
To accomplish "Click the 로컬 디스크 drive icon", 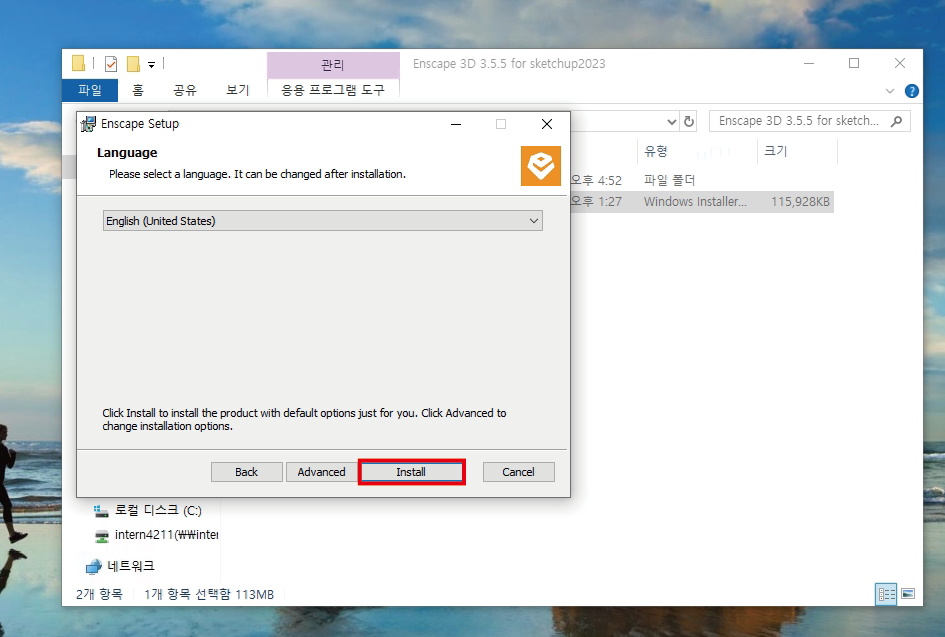I will (x=101, y=511).
